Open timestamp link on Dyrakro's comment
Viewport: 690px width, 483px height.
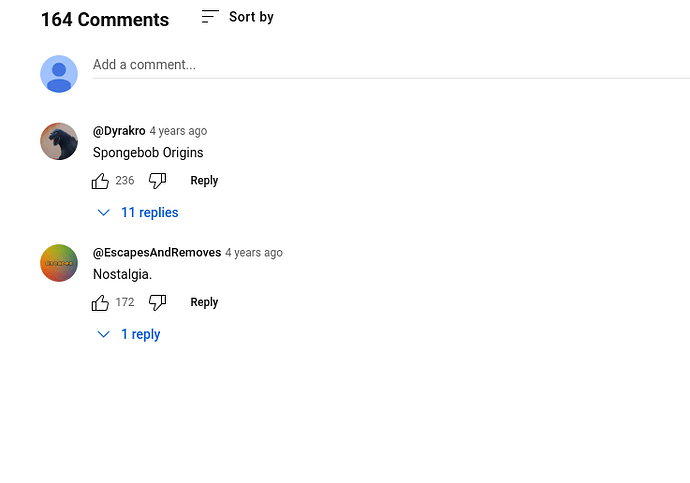[x=178, y=131]
